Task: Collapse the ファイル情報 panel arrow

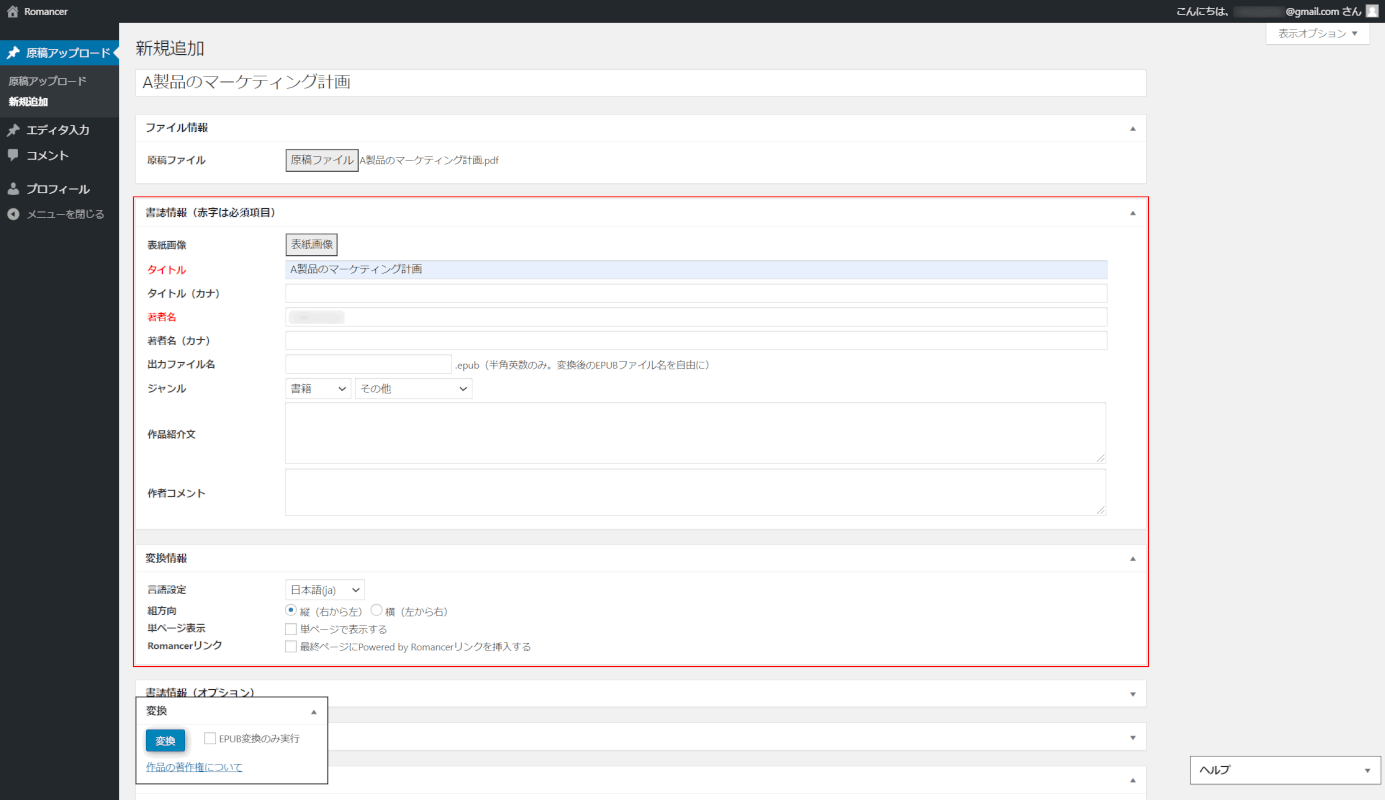Action: coord(1132,128)
